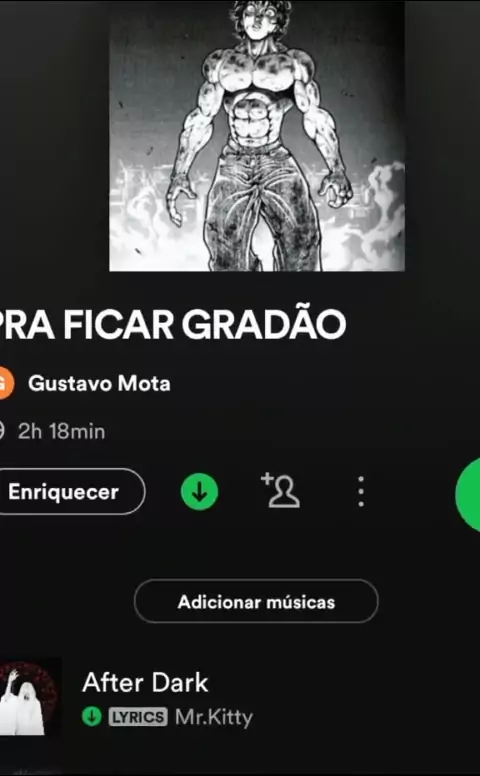Tap the PRA FICAR GRADÃO playlist title
Viewport: 480px width, 776px height.
[x=172, y=325]
